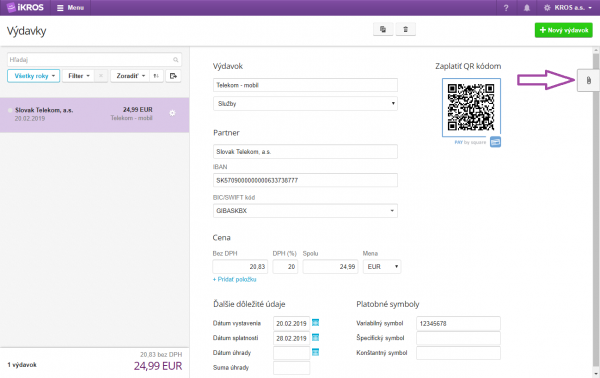Click the expense name field Telekom - mobil

[x=305, y=85]
